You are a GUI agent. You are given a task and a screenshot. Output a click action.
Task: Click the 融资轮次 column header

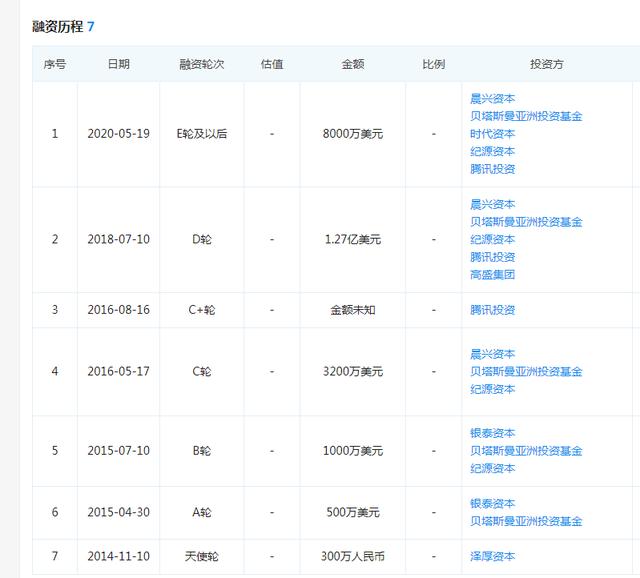(x=202, y=64)
